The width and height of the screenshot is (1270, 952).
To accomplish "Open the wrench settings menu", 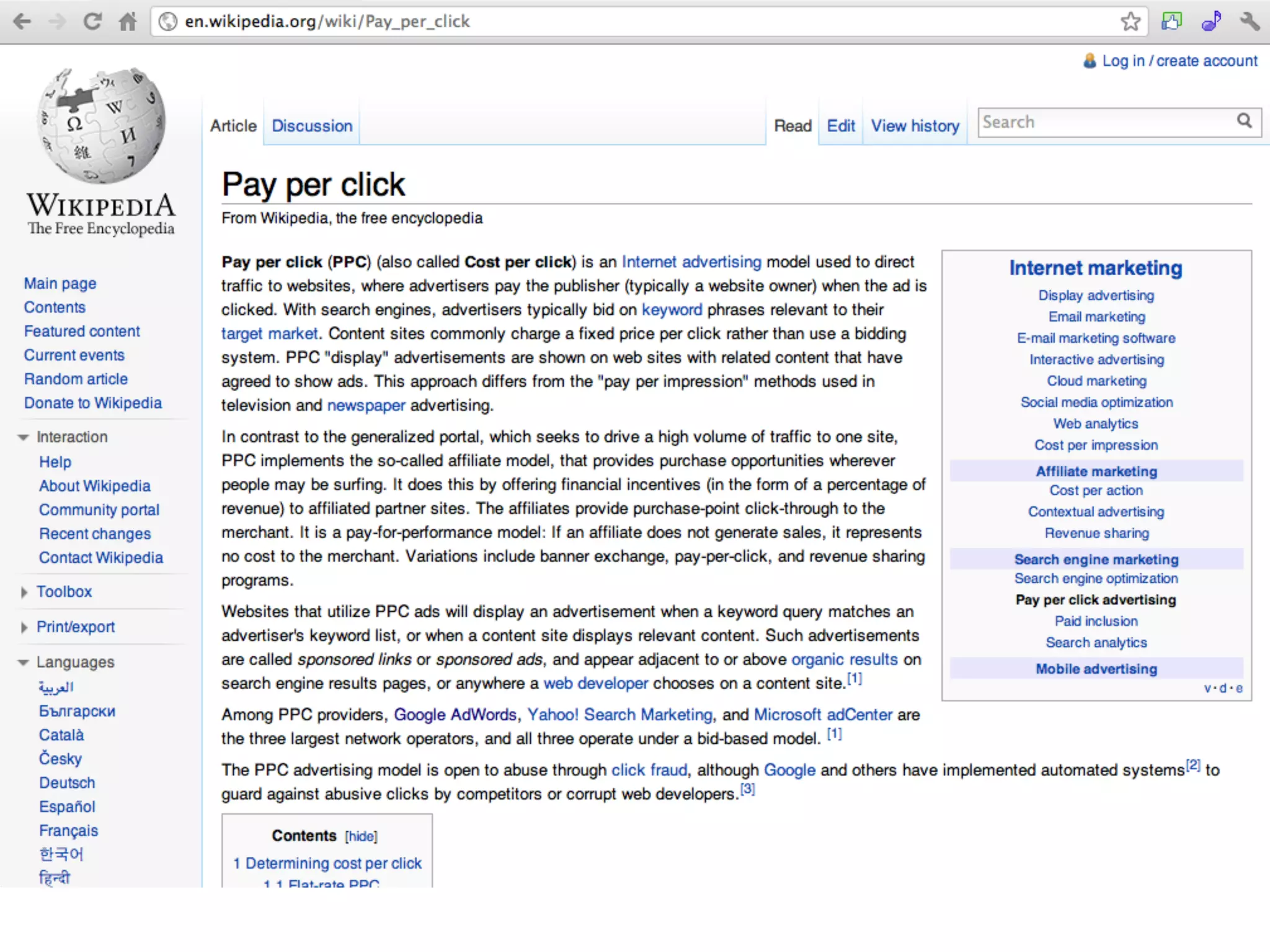I will 1250,22.
